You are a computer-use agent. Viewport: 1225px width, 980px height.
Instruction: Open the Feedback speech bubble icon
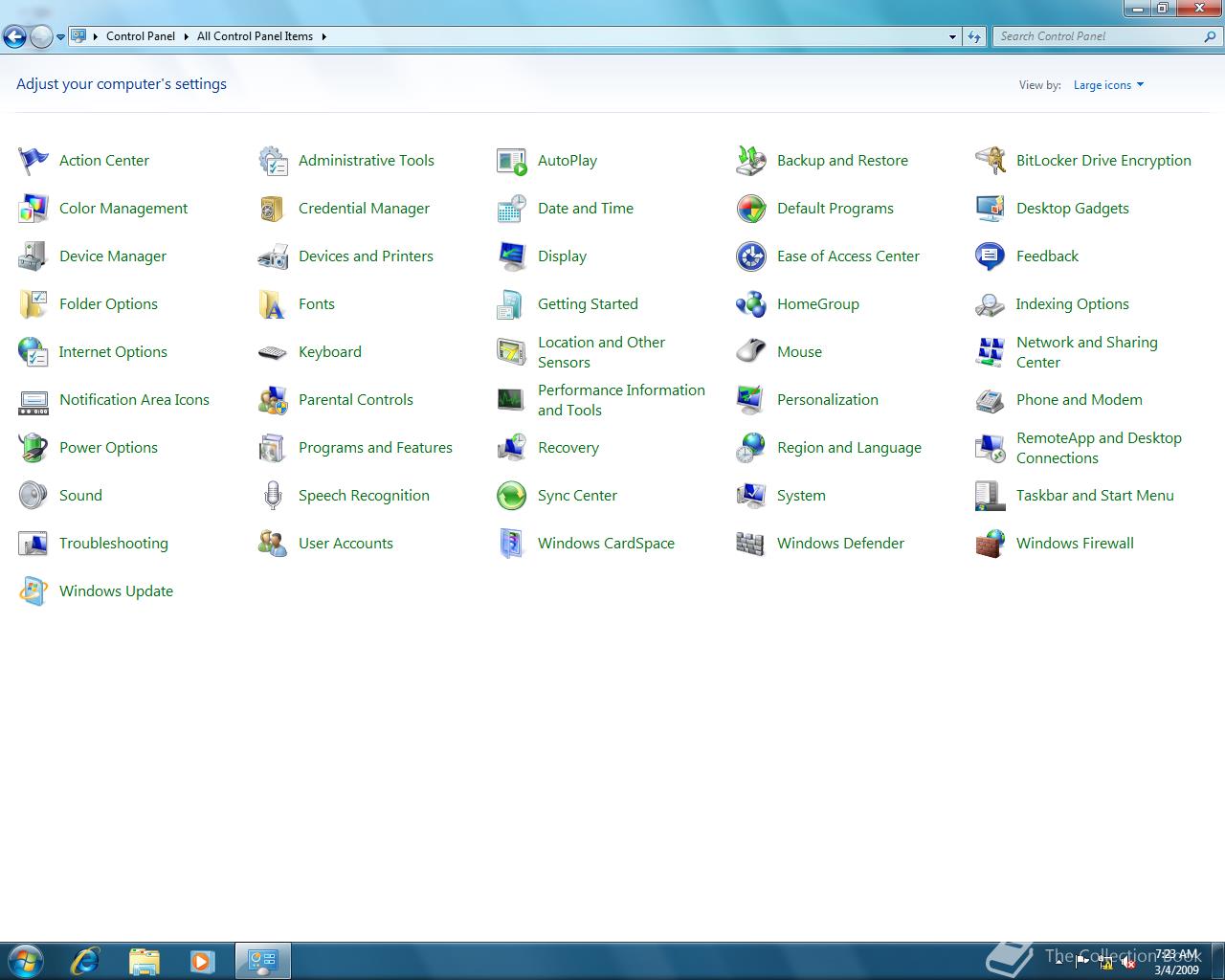point(991,256)
